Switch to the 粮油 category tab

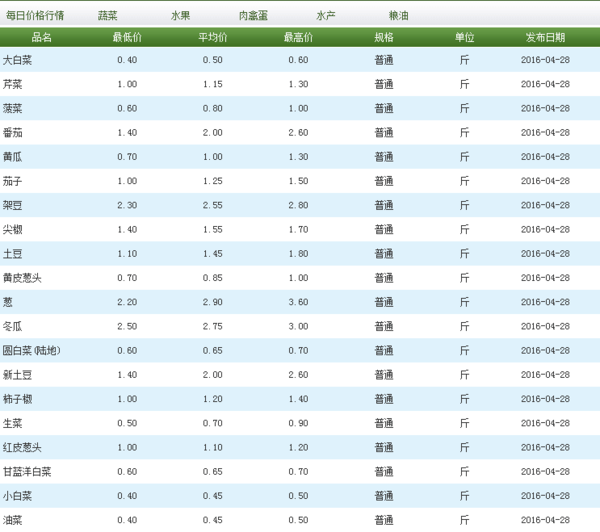click(x=398, y=15)
